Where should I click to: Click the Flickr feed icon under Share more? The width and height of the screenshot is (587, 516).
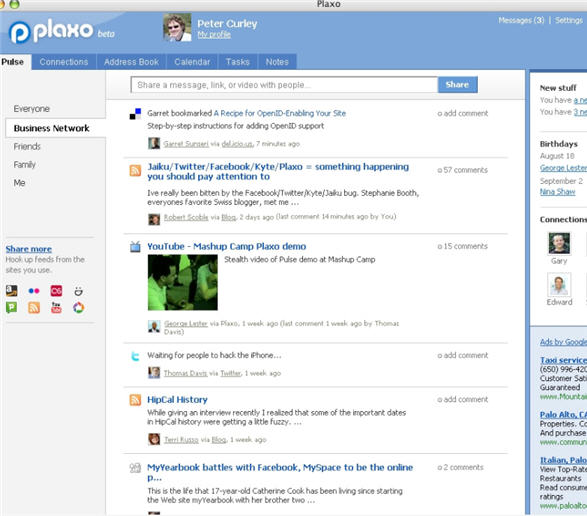[34, 291]
